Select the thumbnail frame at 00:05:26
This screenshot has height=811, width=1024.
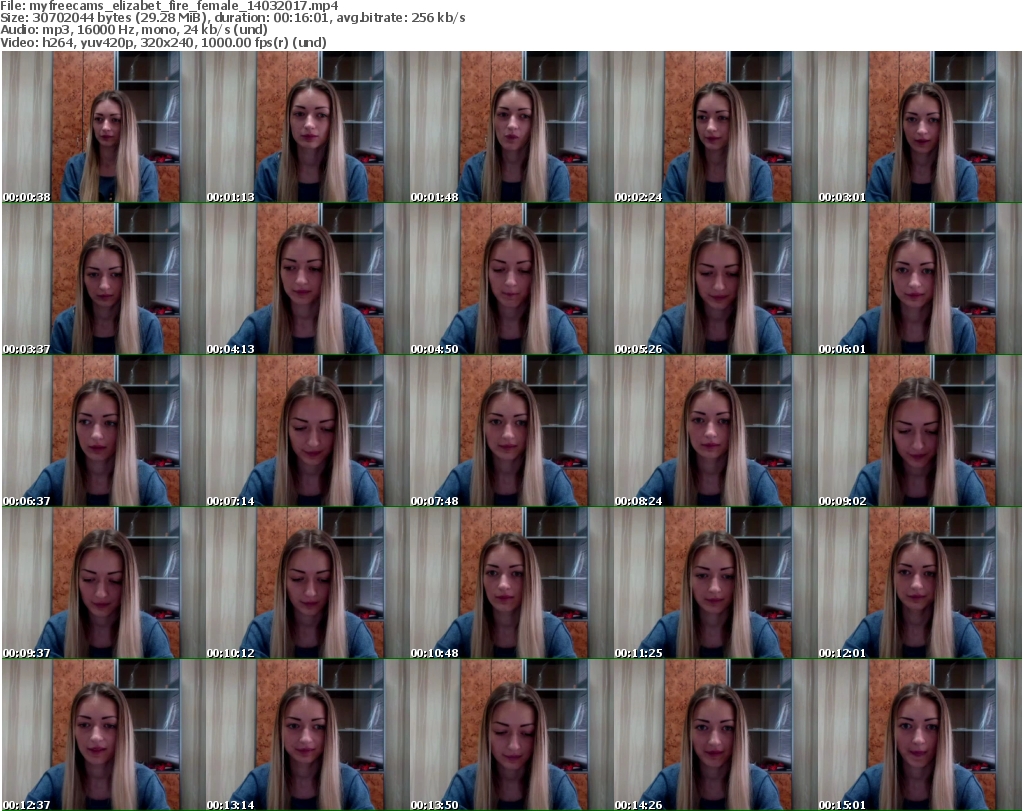[x=715, y=279]
